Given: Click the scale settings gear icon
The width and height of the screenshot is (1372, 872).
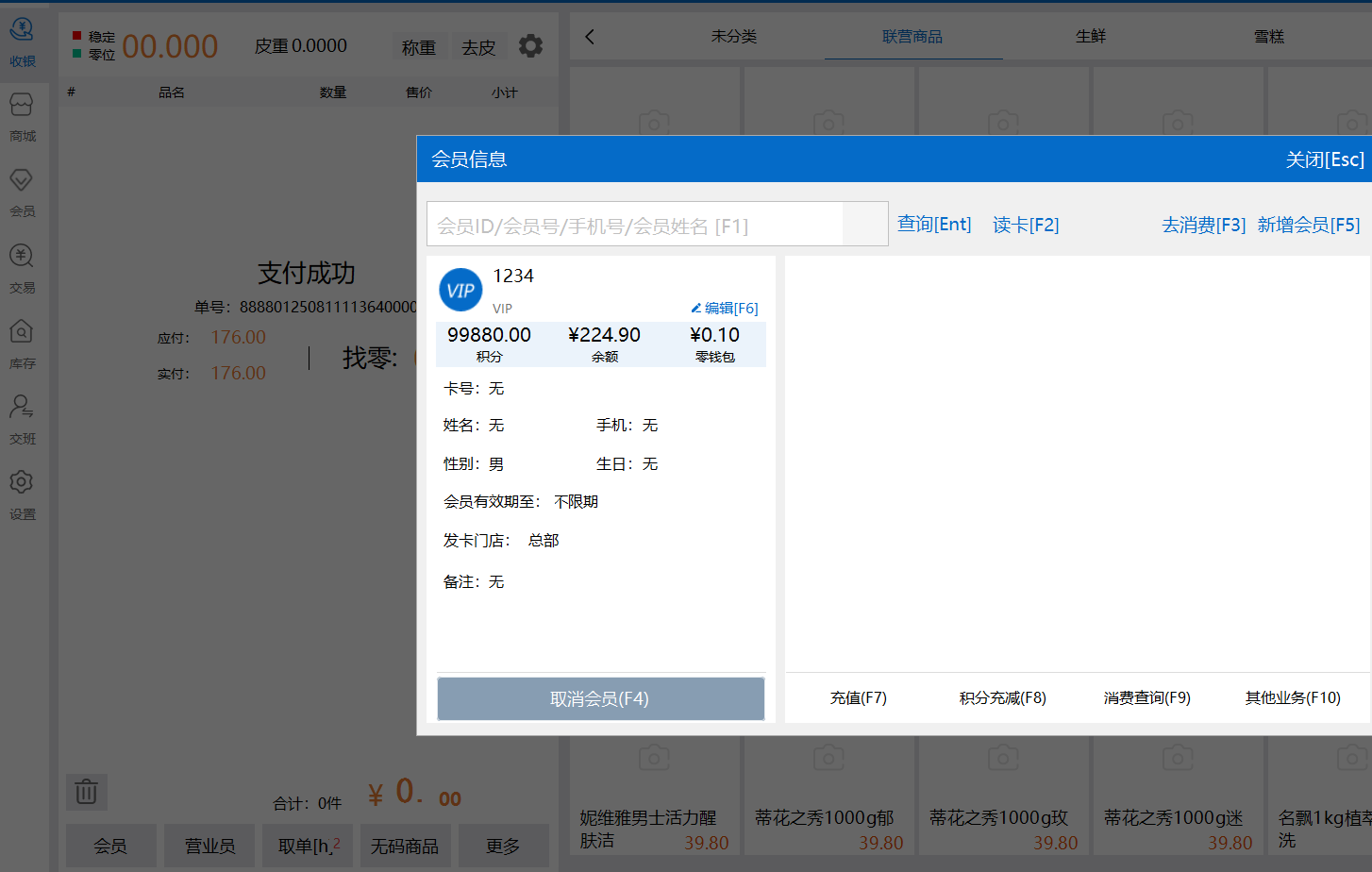Looking at the screenshot, I should [531, 45].
